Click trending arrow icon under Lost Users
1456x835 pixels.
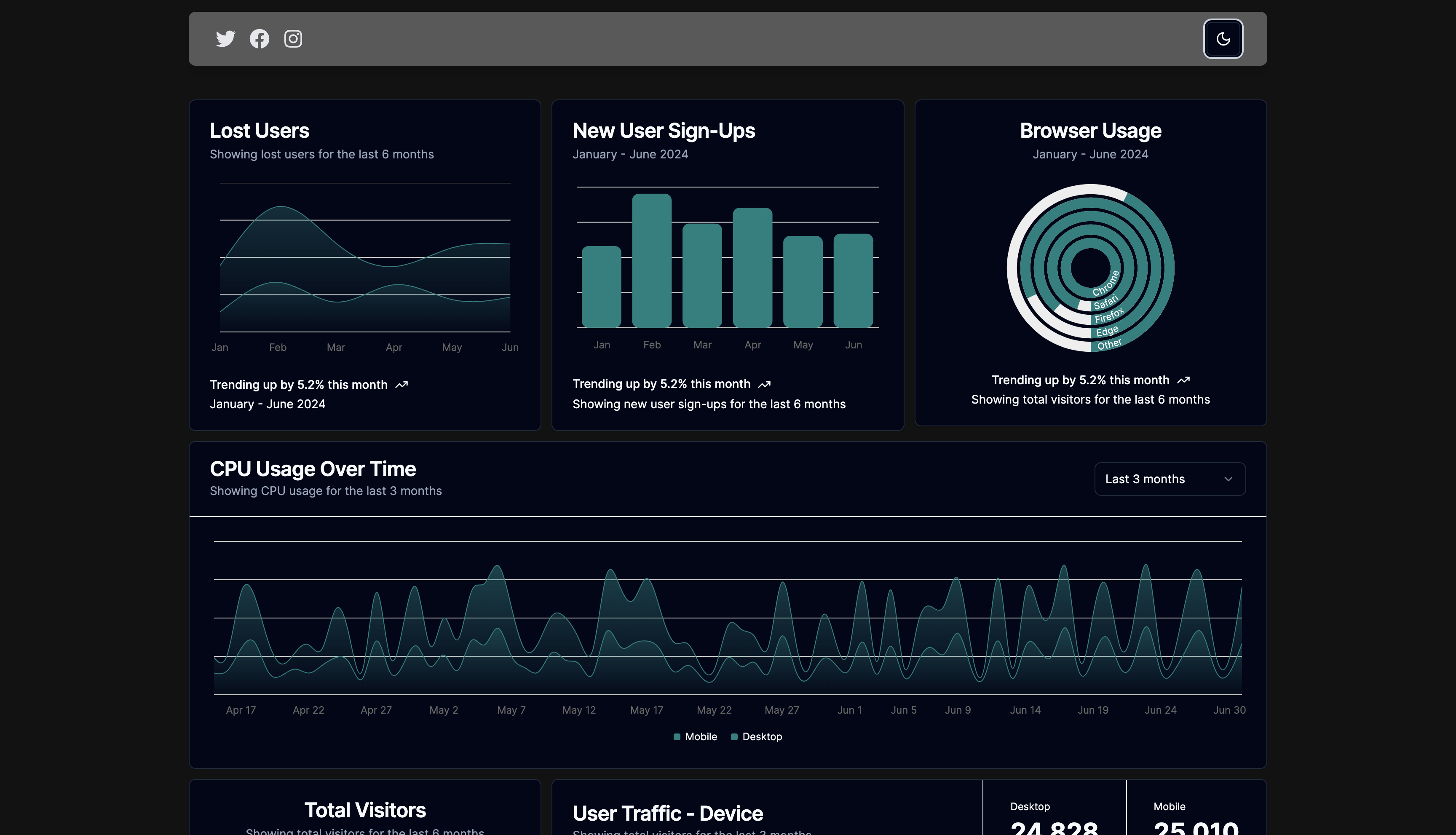401,385
